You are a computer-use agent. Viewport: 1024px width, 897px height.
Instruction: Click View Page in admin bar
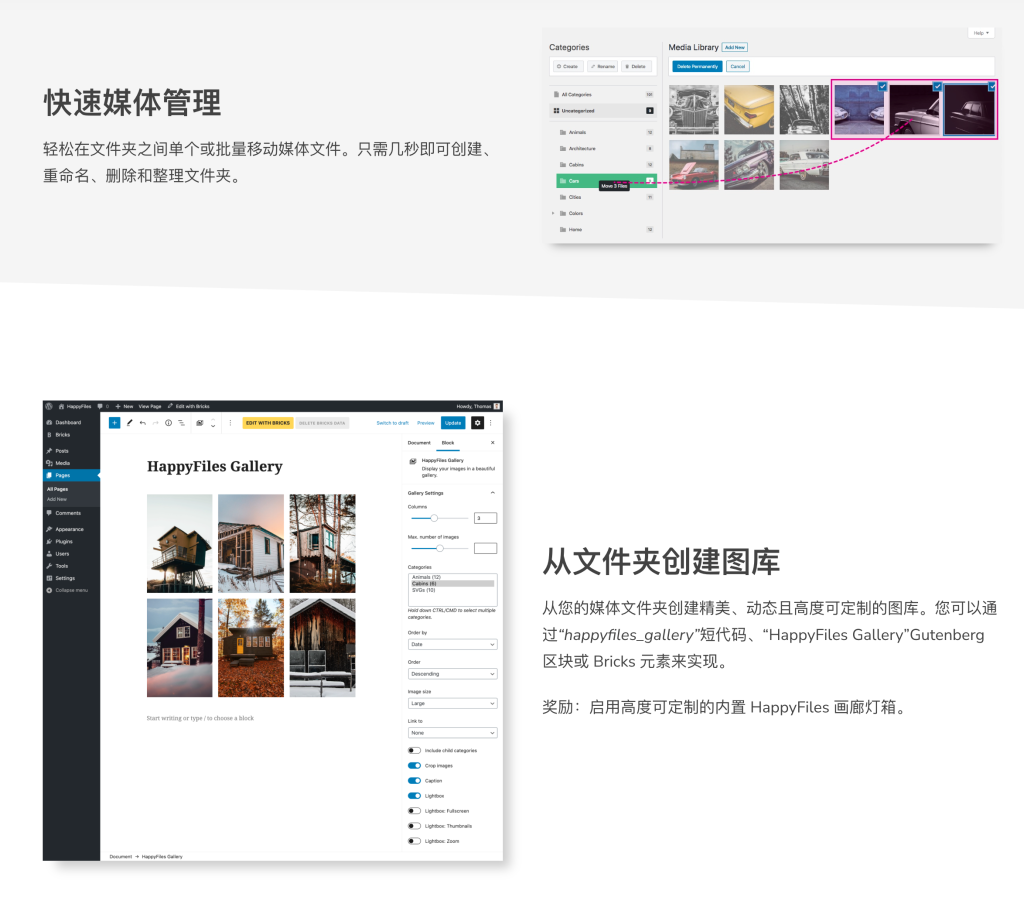point(150,406)
